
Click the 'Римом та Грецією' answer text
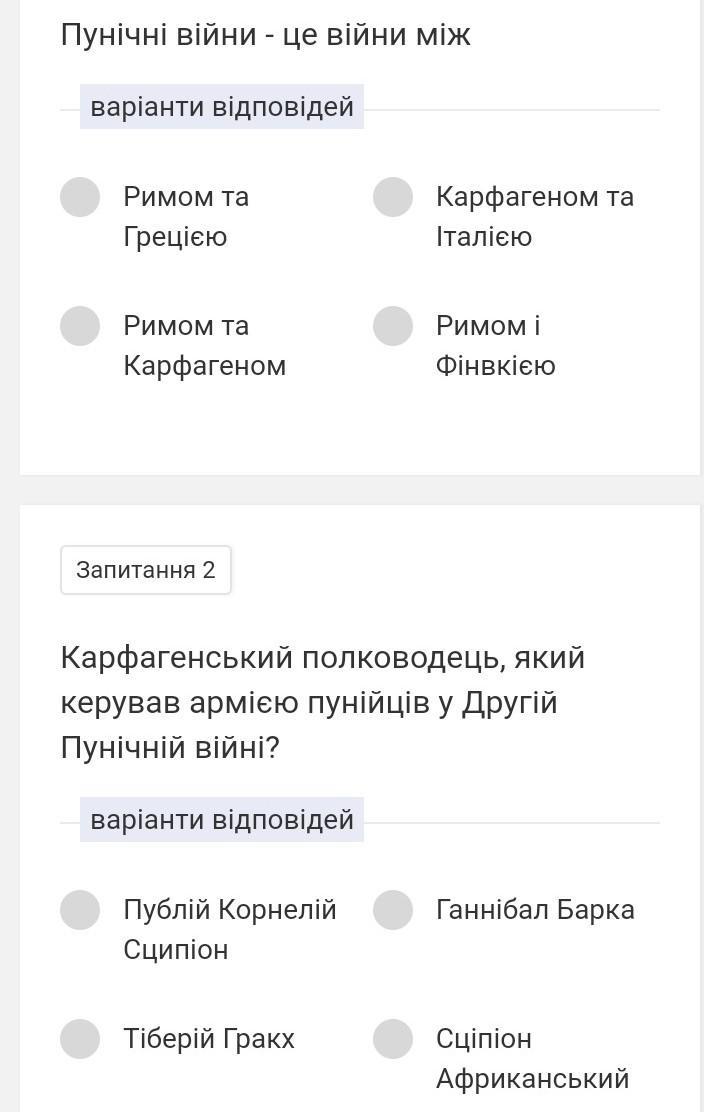pyautogui.click(x=186, y=216)
